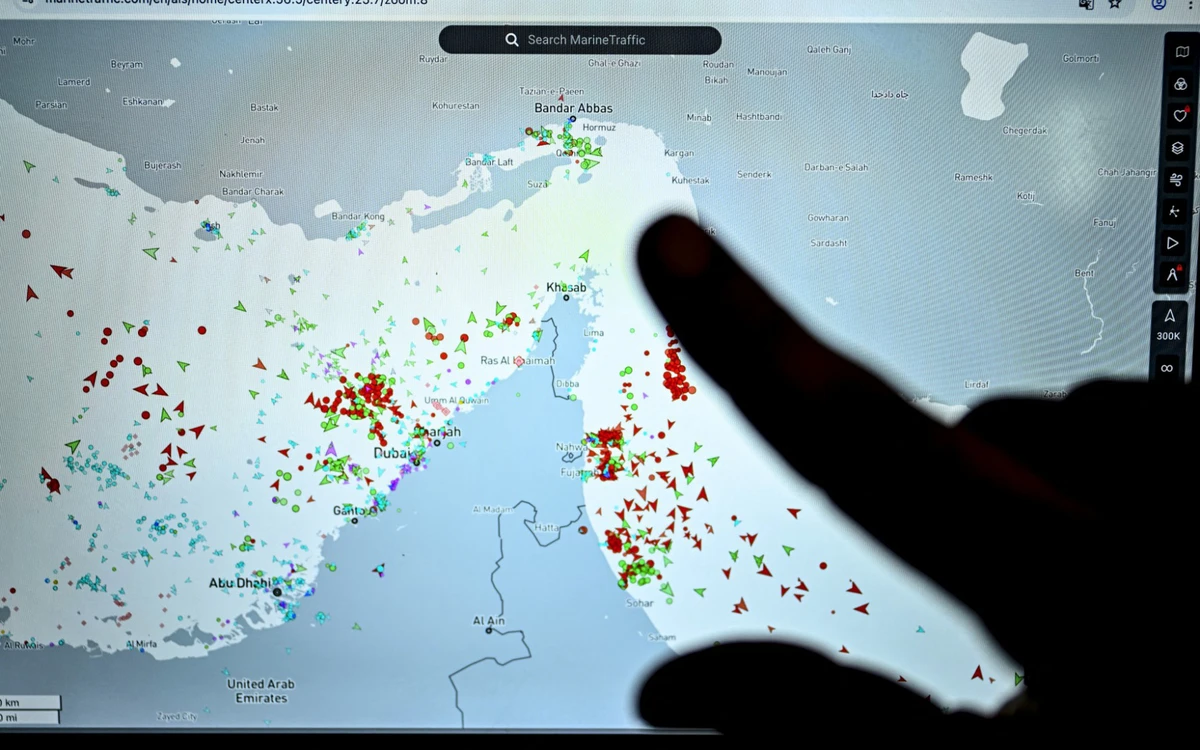Click the km/mi map scale bar
Image resolution: width=1200 pixels, height=750 pixels.
pos(30,709)
